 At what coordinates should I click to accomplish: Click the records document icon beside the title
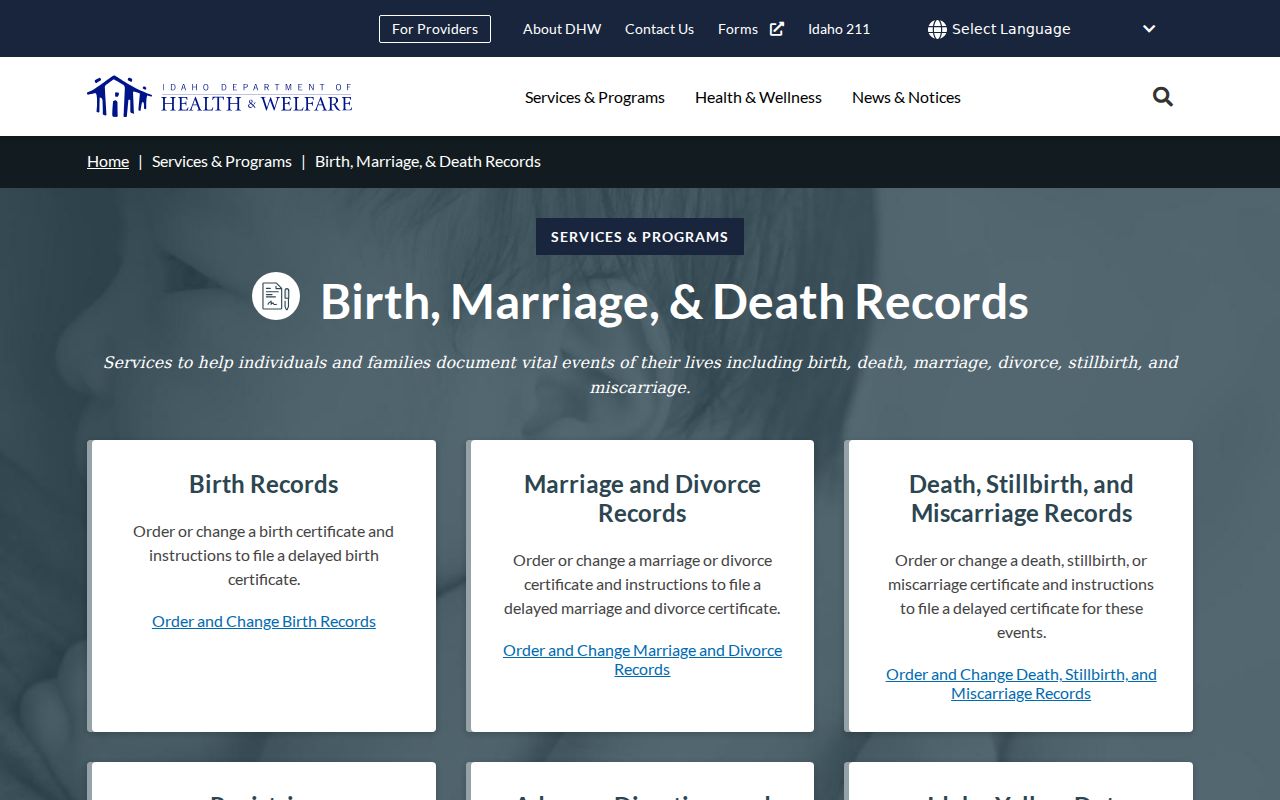tap(276, 296)
